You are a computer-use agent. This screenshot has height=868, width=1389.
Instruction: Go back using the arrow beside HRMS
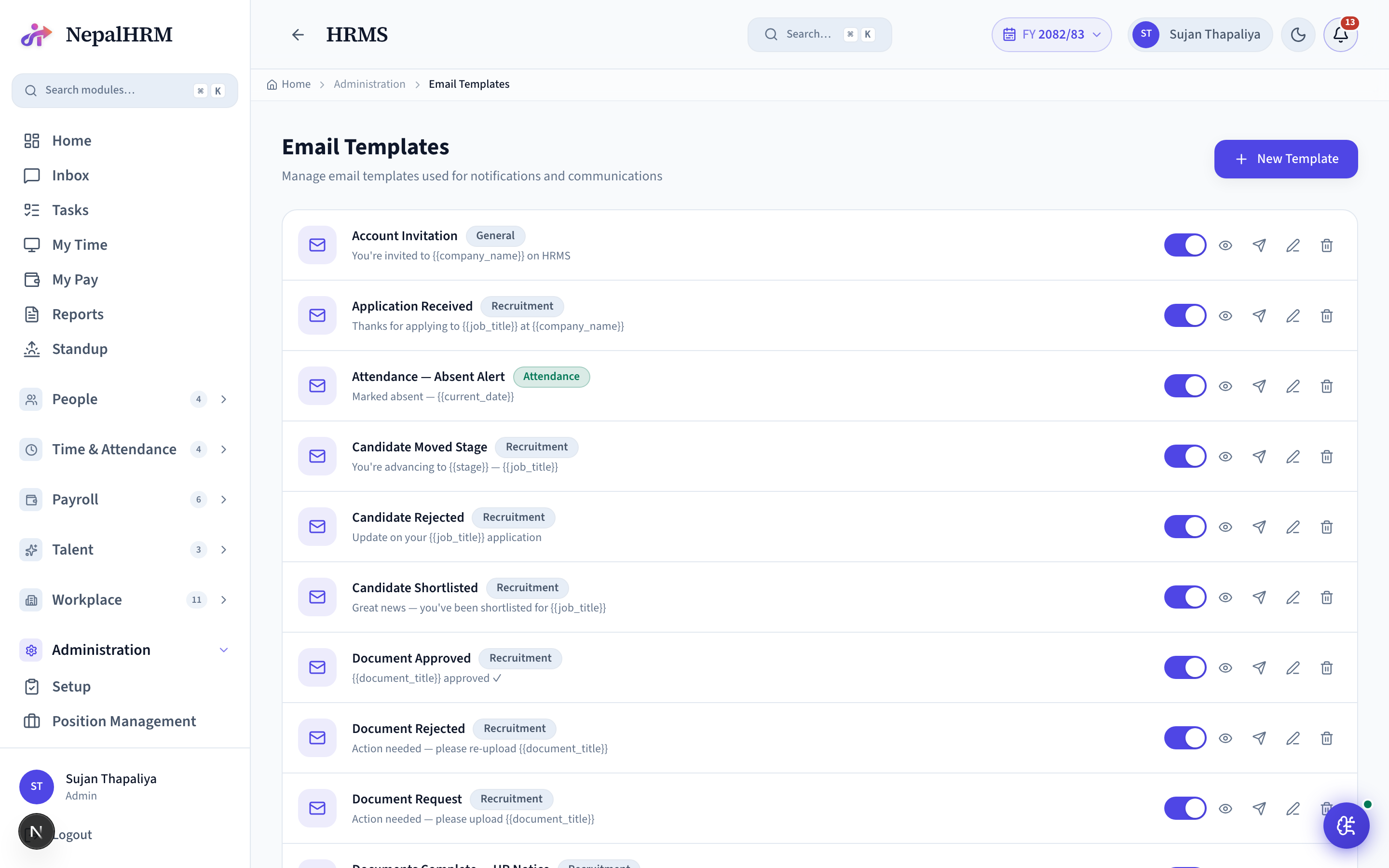pyautogui.click(x=297, y=34)
